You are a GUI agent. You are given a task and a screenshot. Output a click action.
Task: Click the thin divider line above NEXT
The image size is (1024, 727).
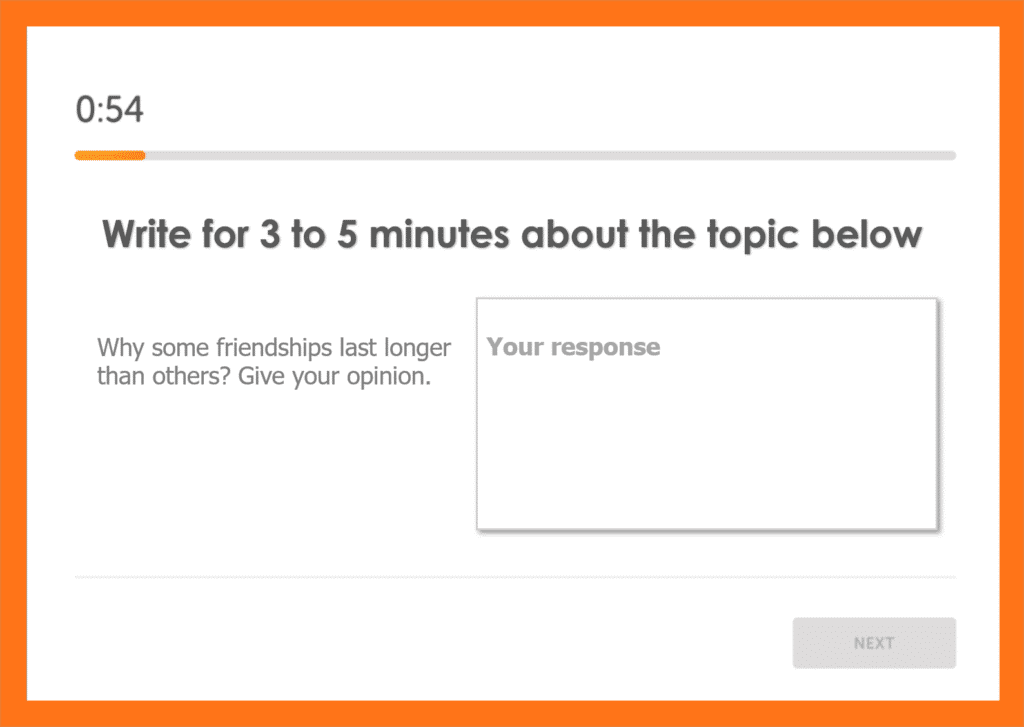pos(515,577)
